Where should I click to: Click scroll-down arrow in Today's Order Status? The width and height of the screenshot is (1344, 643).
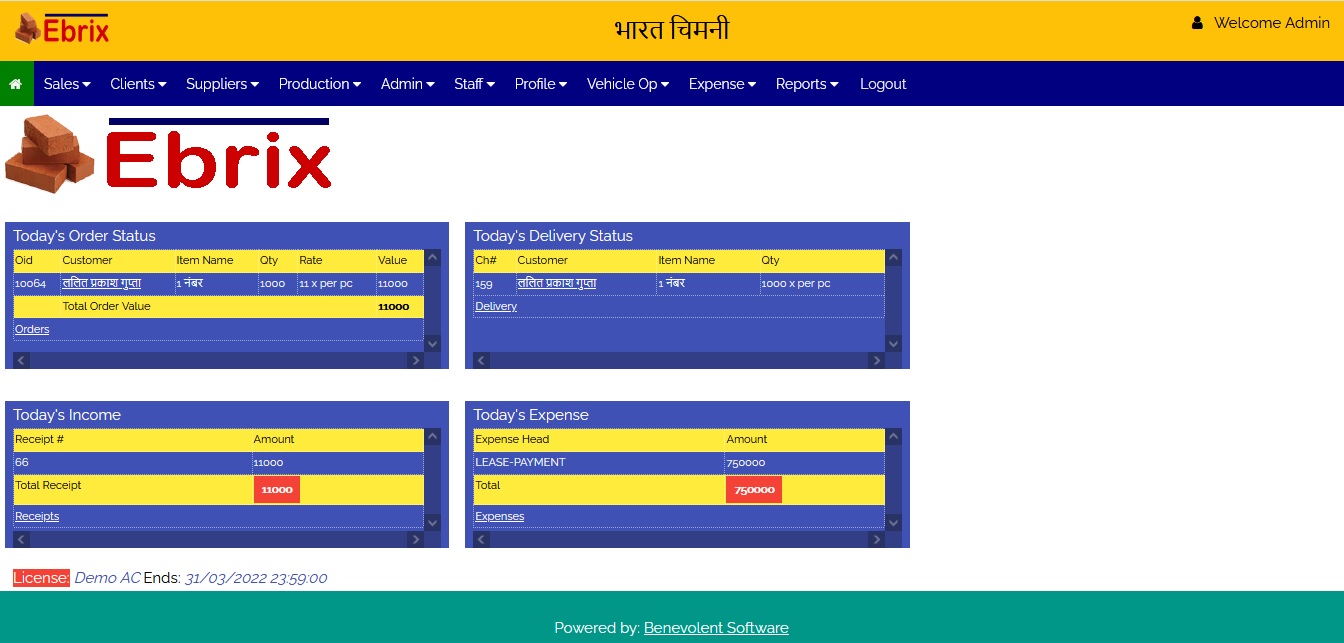point(432,343)
